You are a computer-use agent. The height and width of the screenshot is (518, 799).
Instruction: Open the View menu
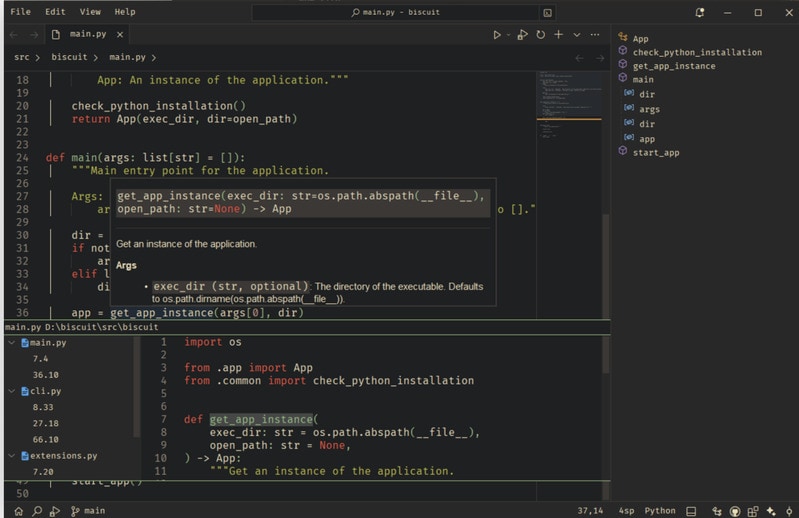click(x=90, y=12)
